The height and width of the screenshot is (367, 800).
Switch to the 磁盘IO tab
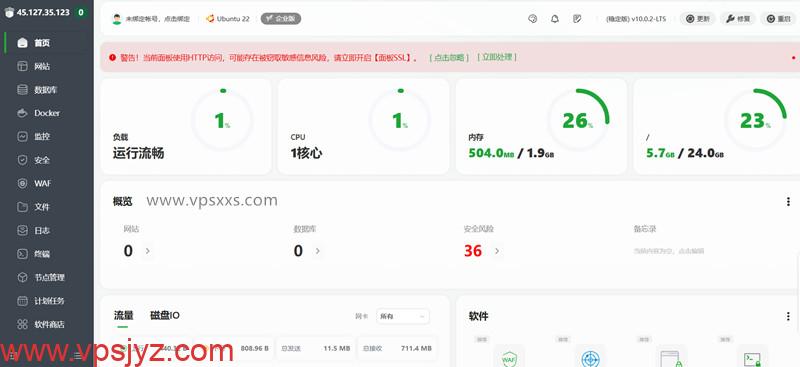[164, 315]
